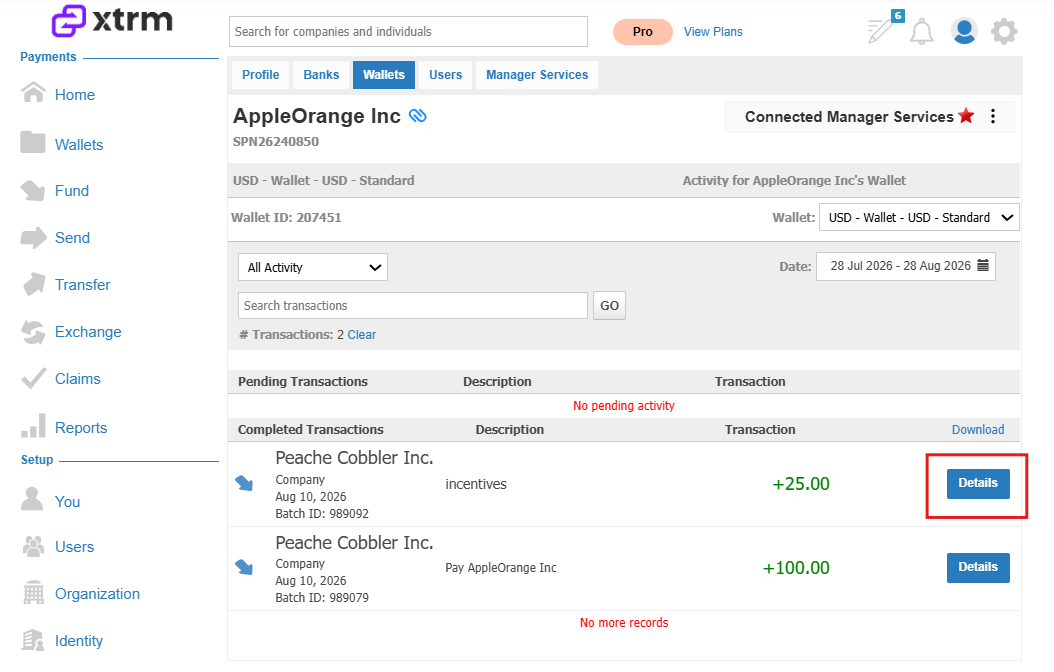Switch to the Profile tab
The height and width of the screenshot is (672, 1054).
[x=261, y=75]
